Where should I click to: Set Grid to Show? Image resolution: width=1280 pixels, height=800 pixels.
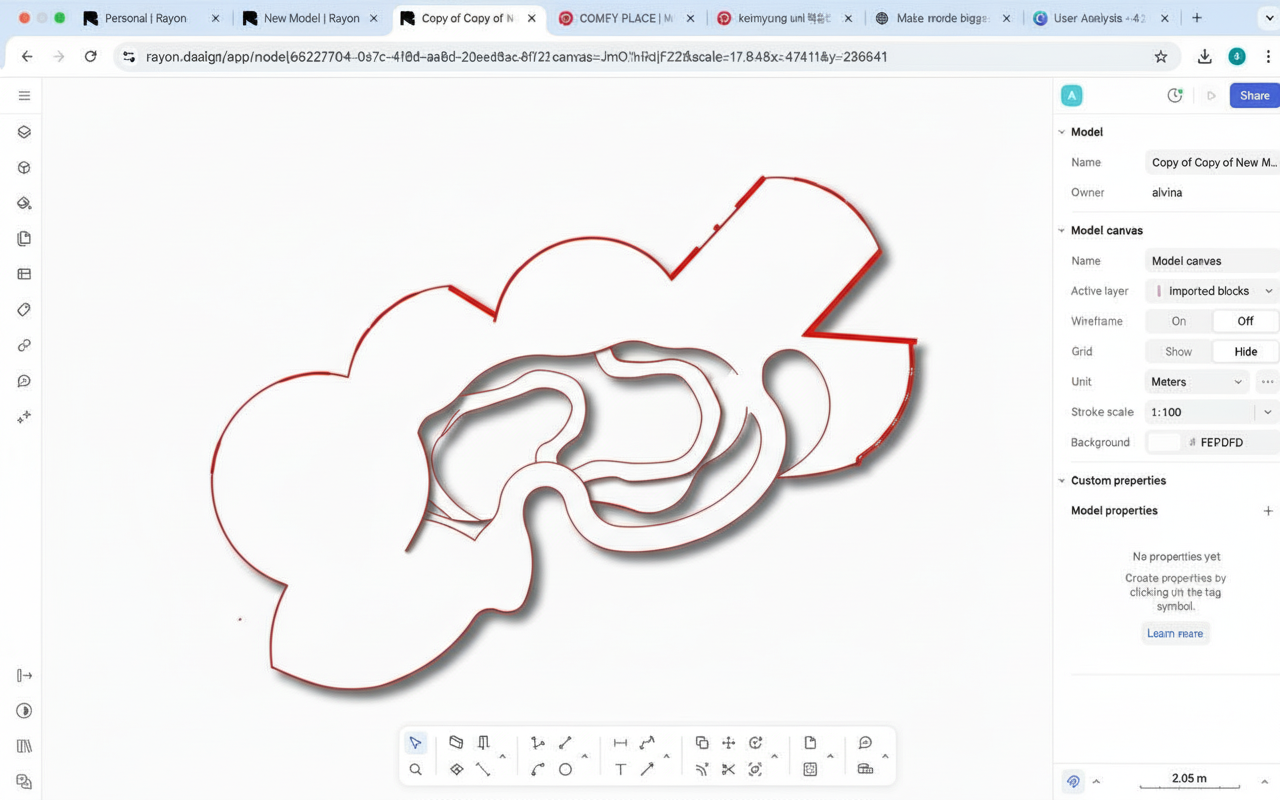pyautogui.click(x=1178, y=352)
